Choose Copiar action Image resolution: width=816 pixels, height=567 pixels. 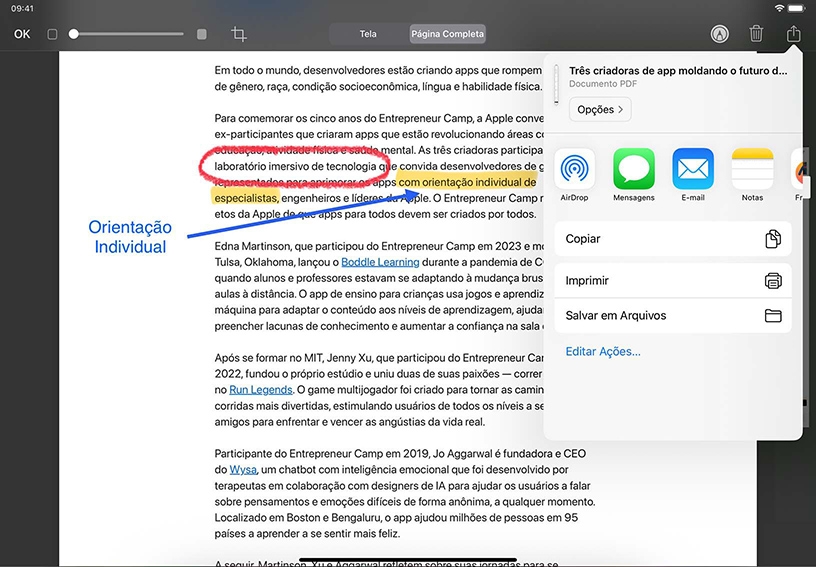tap(673, 239)
